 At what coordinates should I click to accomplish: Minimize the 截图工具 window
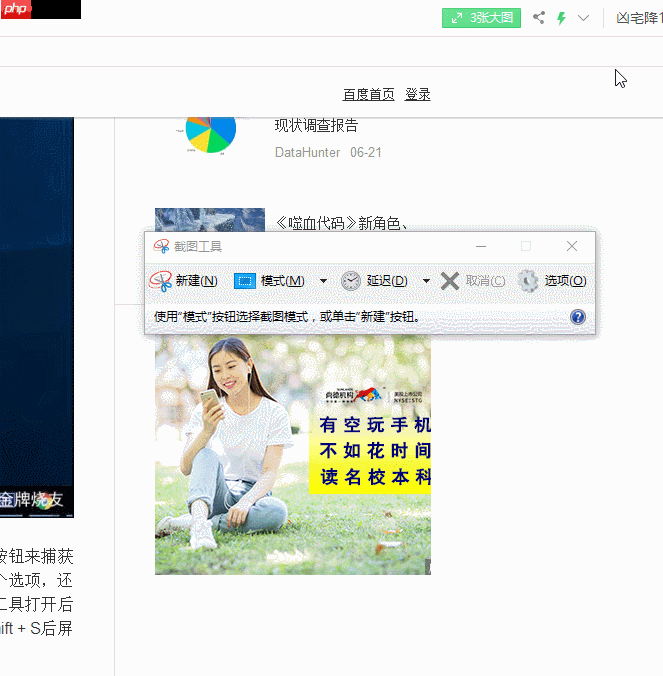point(481,246)
